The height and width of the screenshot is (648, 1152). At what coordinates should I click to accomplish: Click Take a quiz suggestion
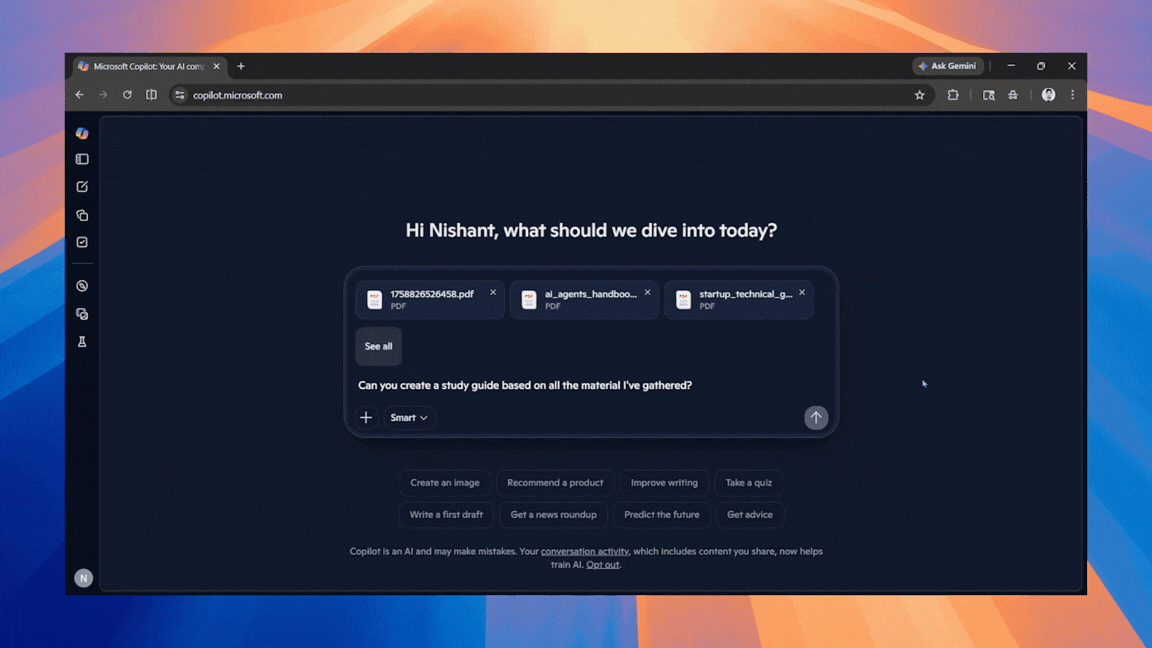tap(749, 483)
